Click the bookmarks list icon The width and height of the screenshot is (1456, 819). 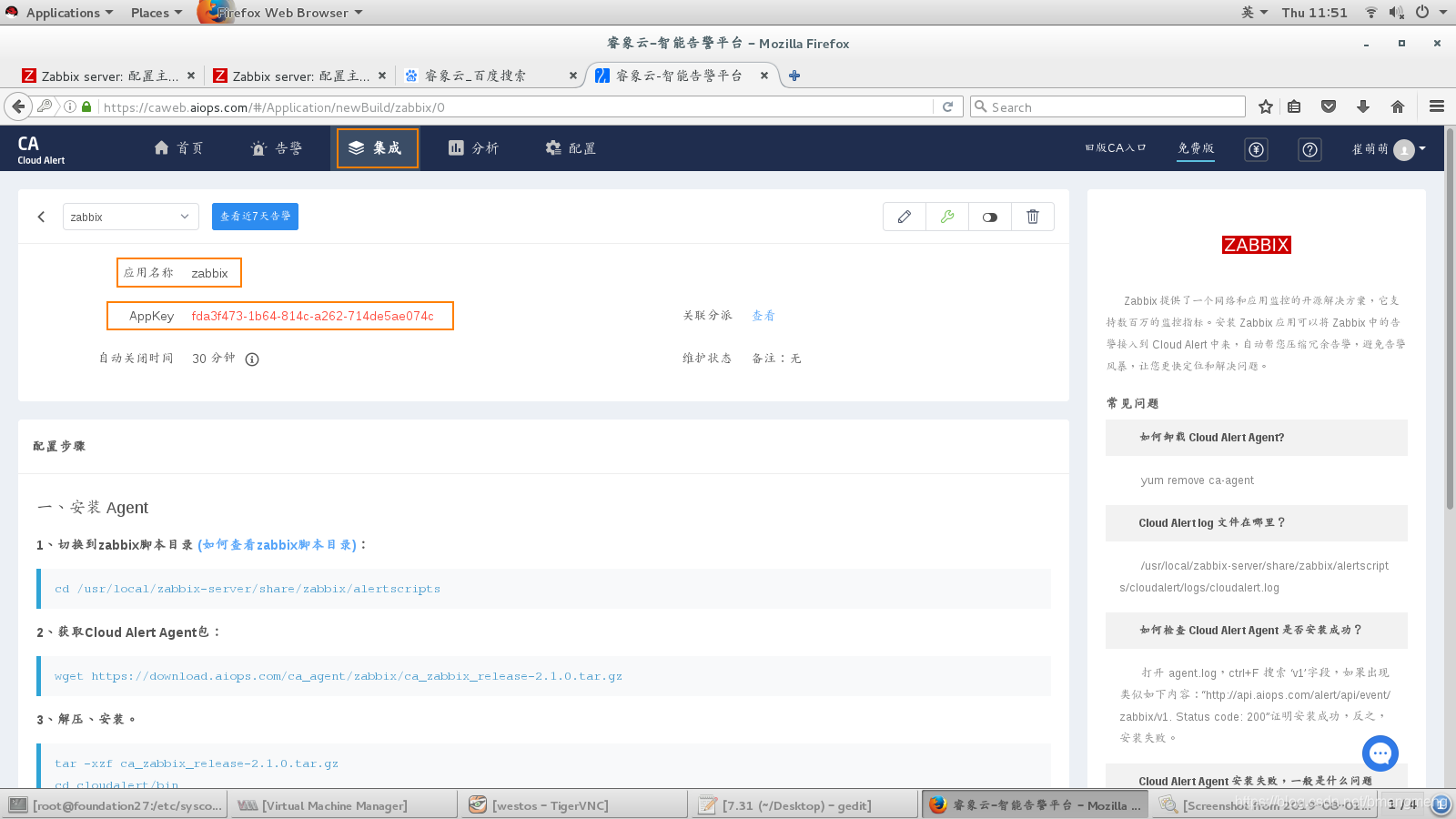tap(1294, 106)
